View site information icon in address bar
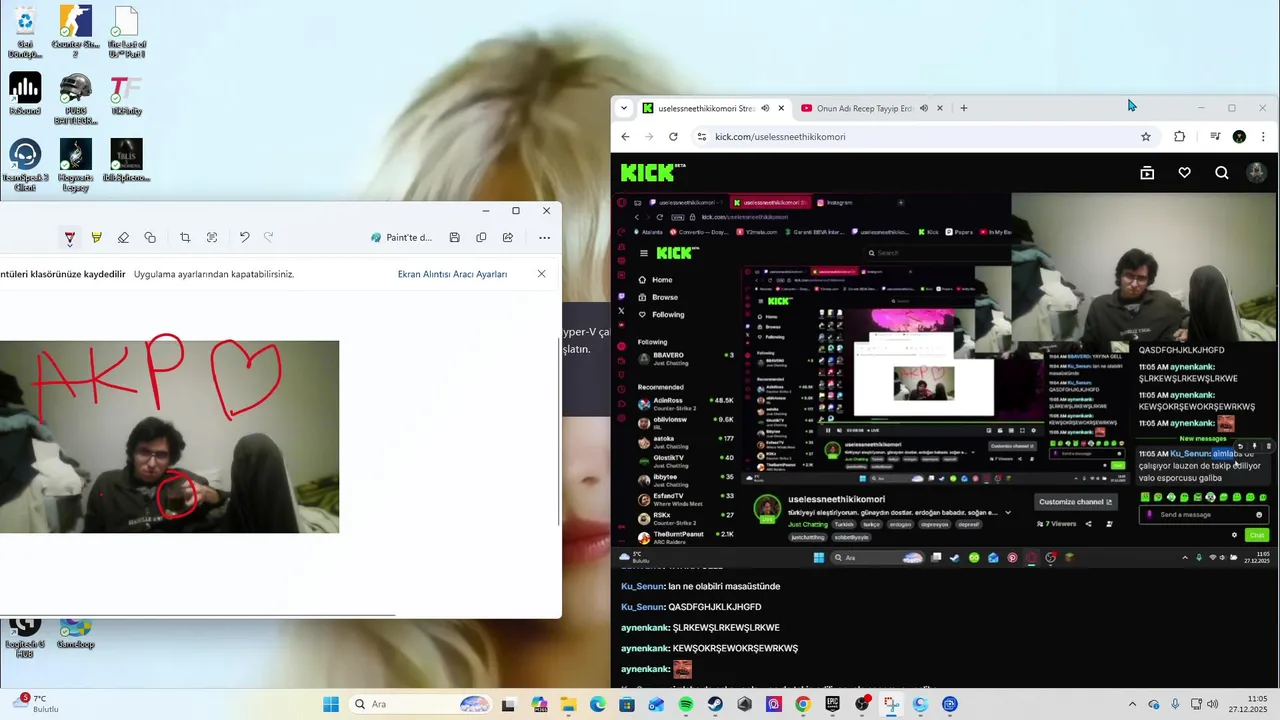The image size is (1280, 720). coord(702,137)
